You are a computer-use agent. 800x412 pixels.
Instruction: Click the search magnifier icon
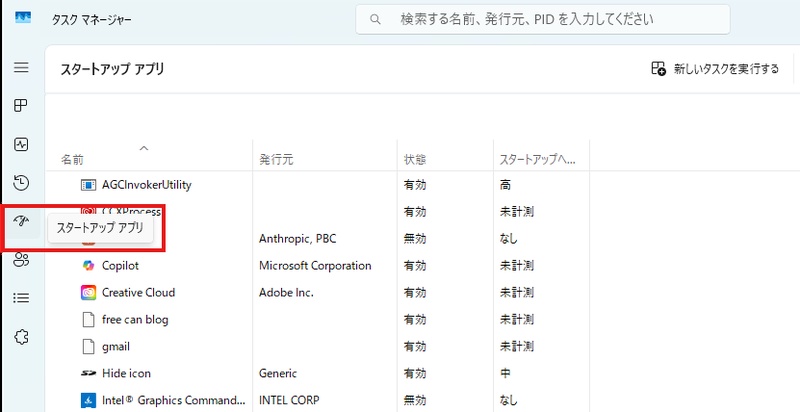click(x=376, y=20)
